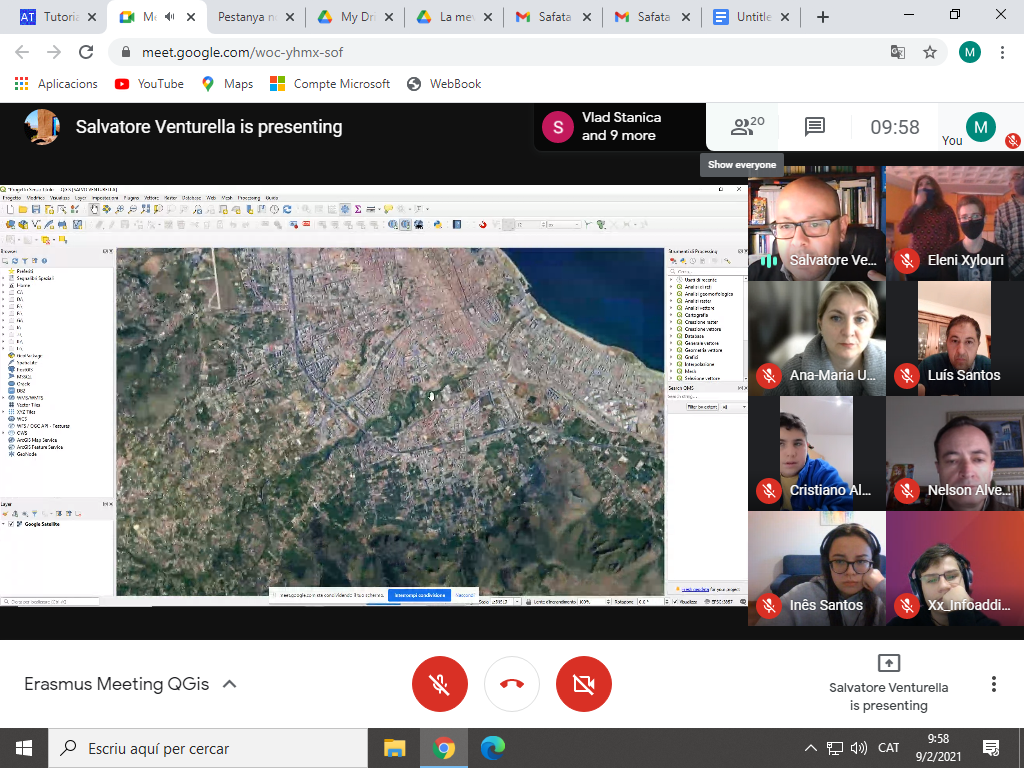Open the Chrome profile M avatar menu
Screen dimensions: 1024x768
click(x=969, y=52)
